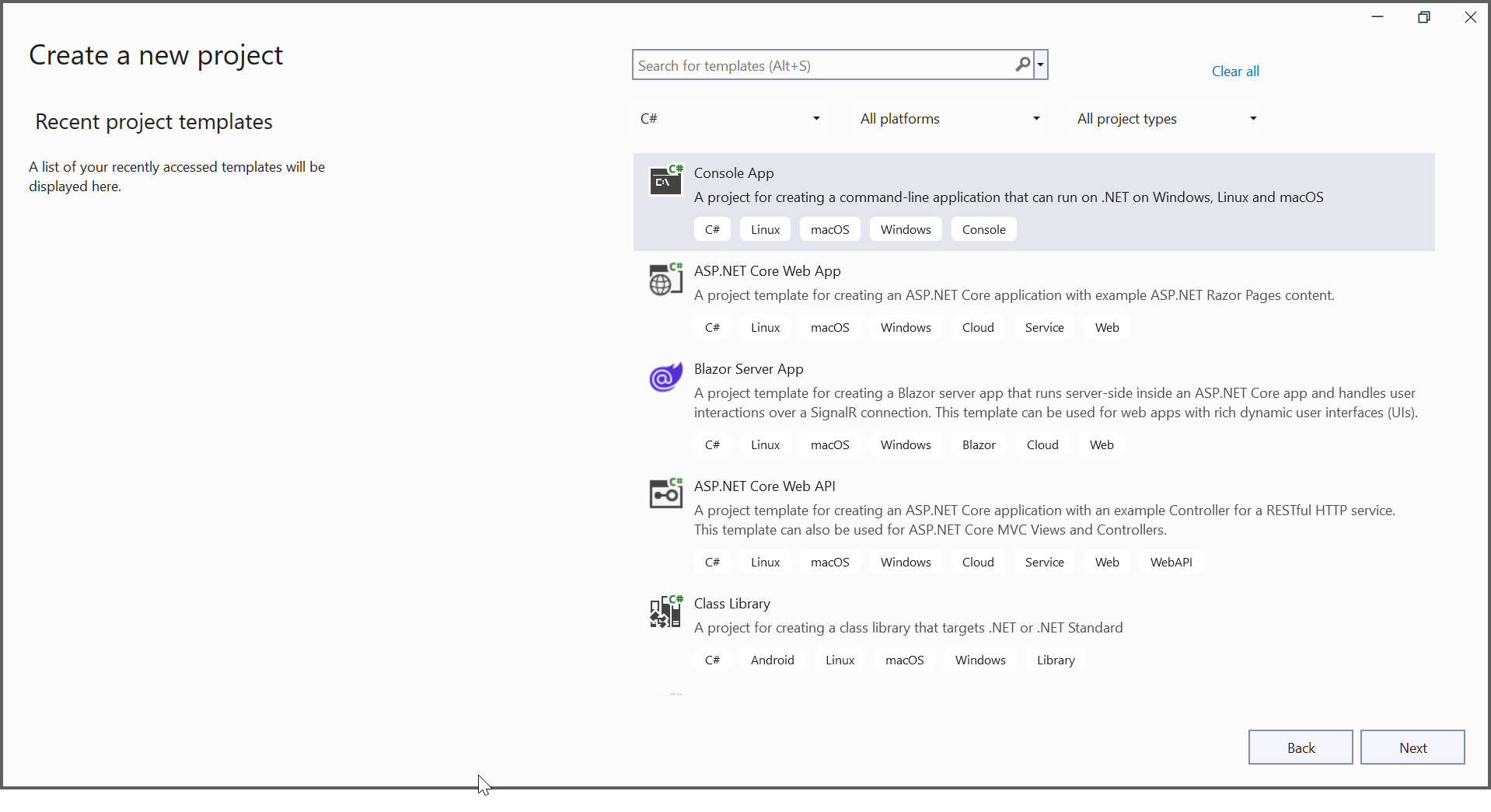Click Web tag under ASP.NET Core Web App
This screenshot has width=1491, height=812.
1107,327
